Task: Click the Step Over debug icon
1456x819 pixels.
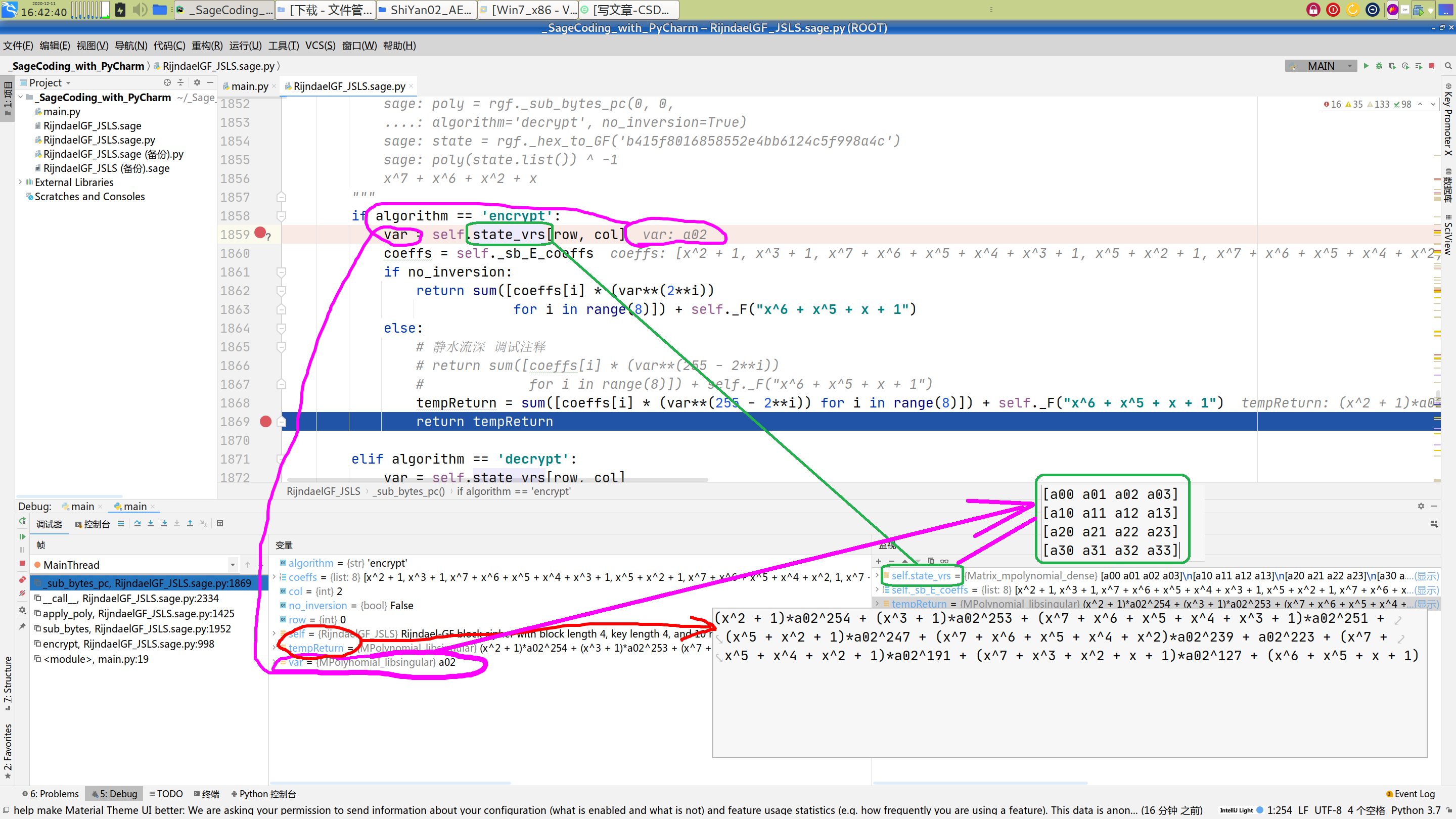Action: pos(138,523)
